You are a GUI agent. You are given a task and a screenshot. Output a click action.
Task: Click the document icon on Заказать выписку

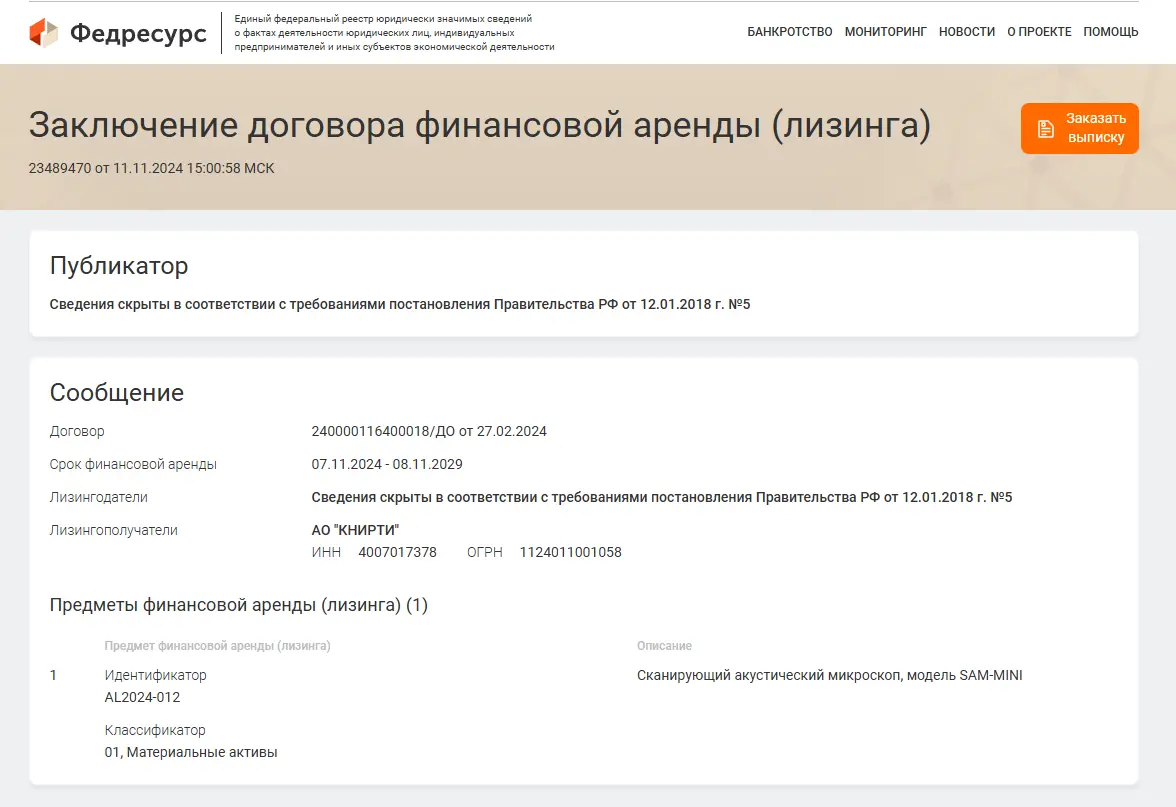[x=1046, y=128]
